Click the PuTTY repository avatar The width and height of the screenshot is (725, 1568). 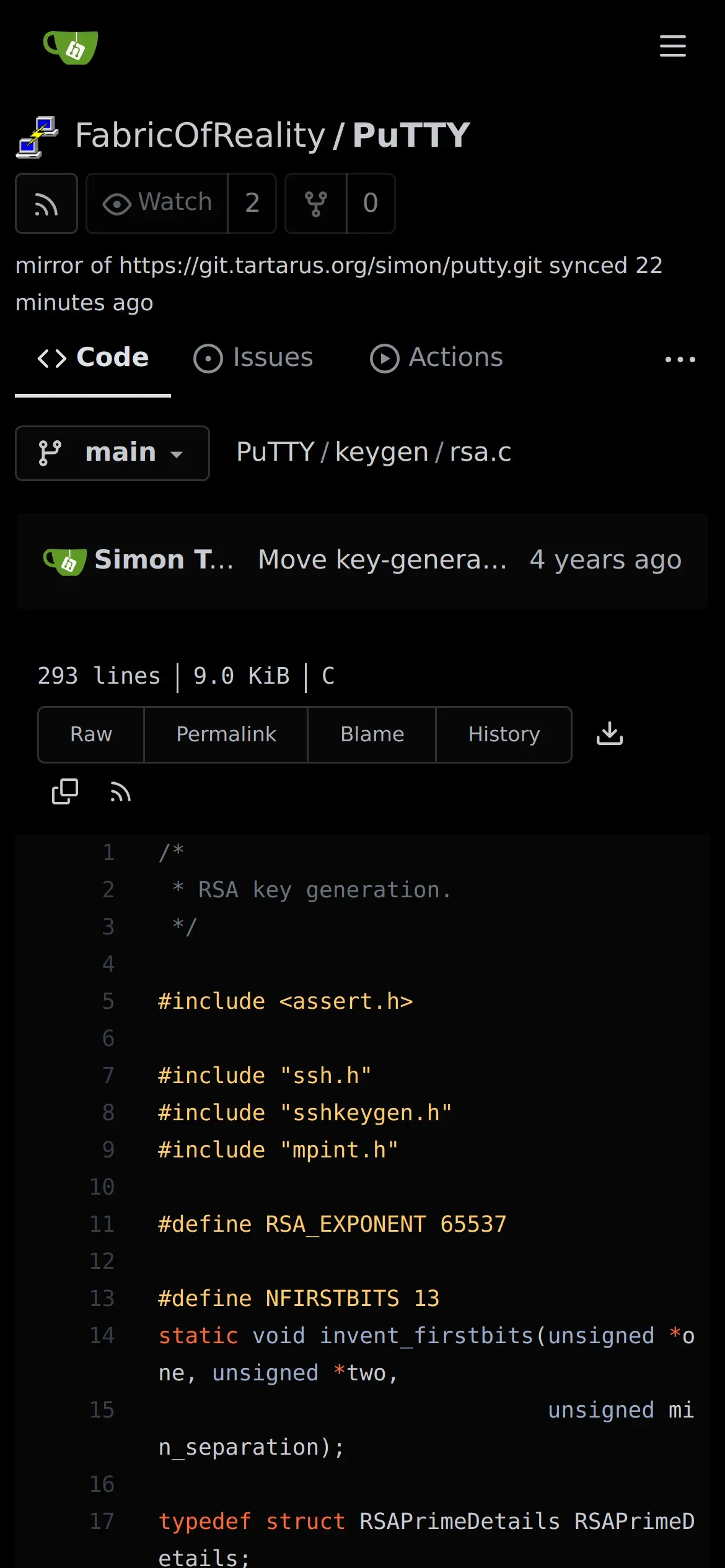[x=37, y=137]
